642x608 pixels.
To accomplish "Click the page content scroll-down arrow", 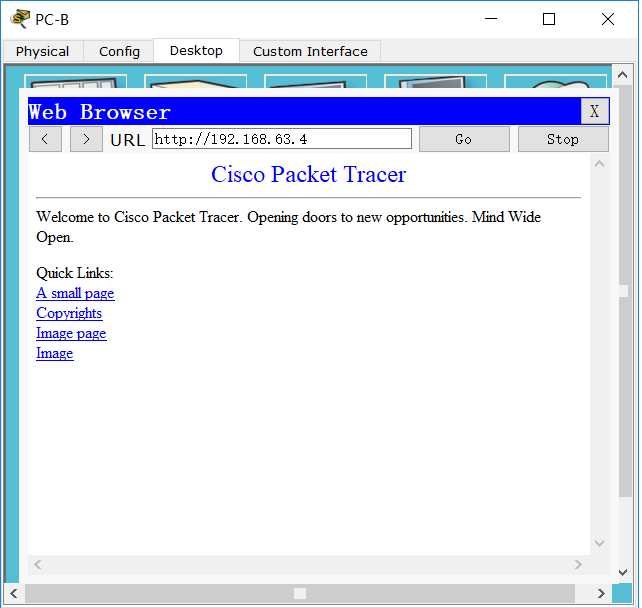I will click(599, 543).
